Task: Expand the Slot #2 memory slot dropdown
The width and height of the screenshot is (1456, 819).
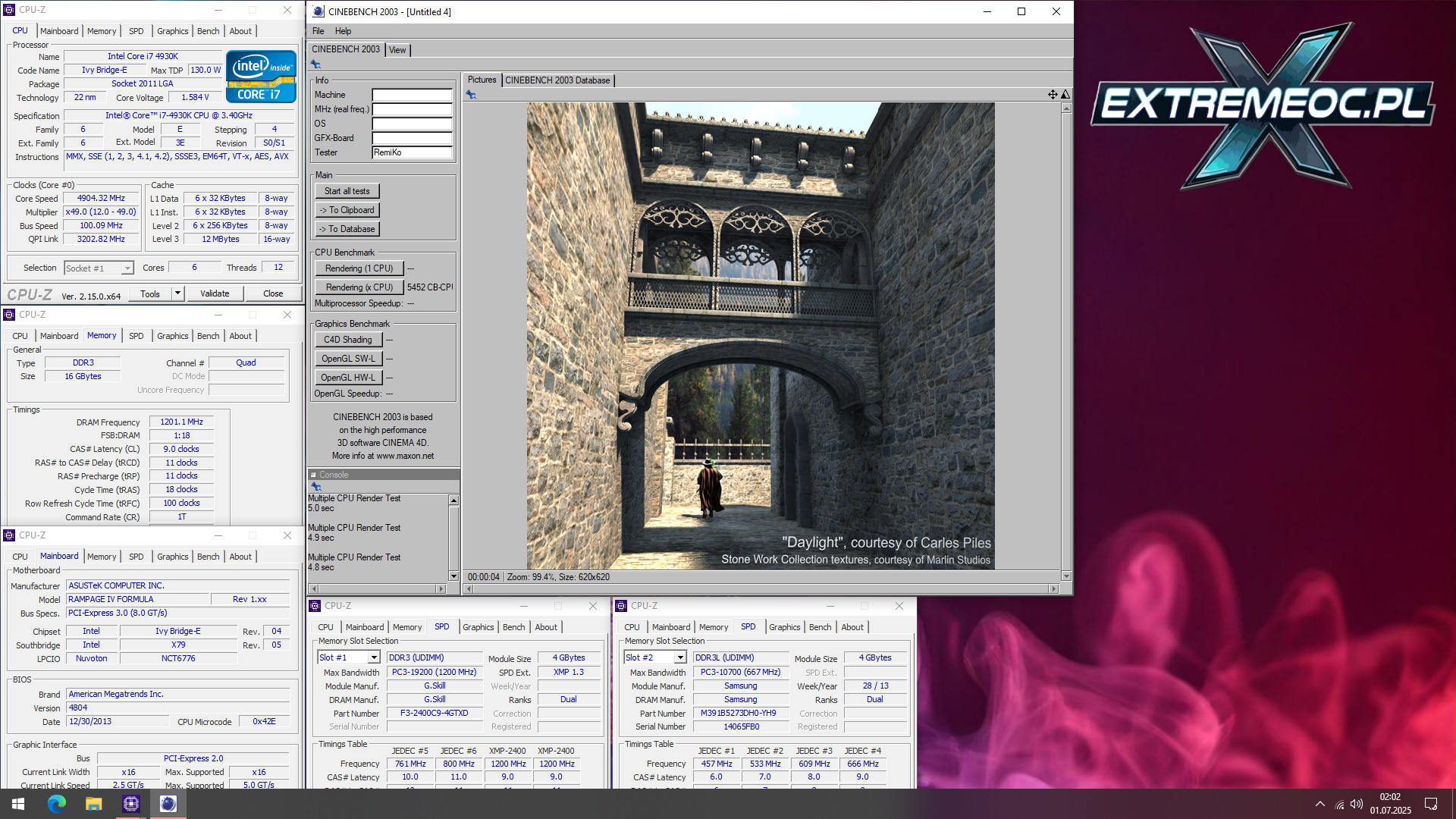Action: (680, 657)
